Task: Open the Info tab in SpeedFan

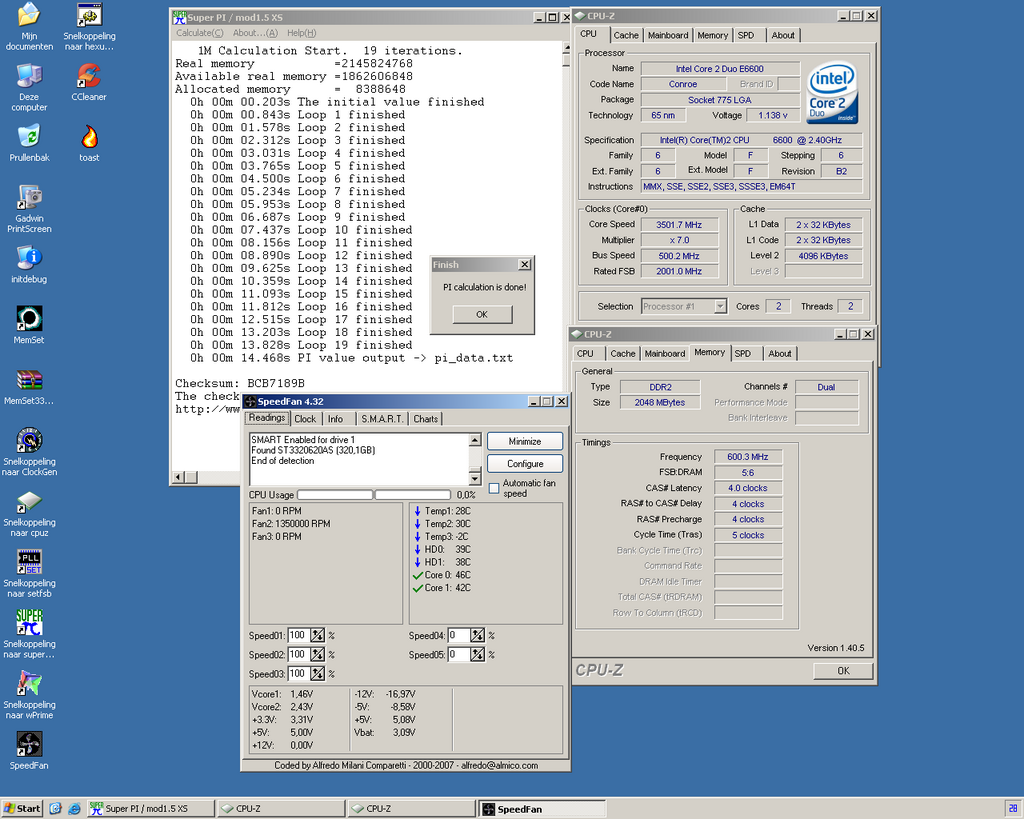Action: coord(336,419)
